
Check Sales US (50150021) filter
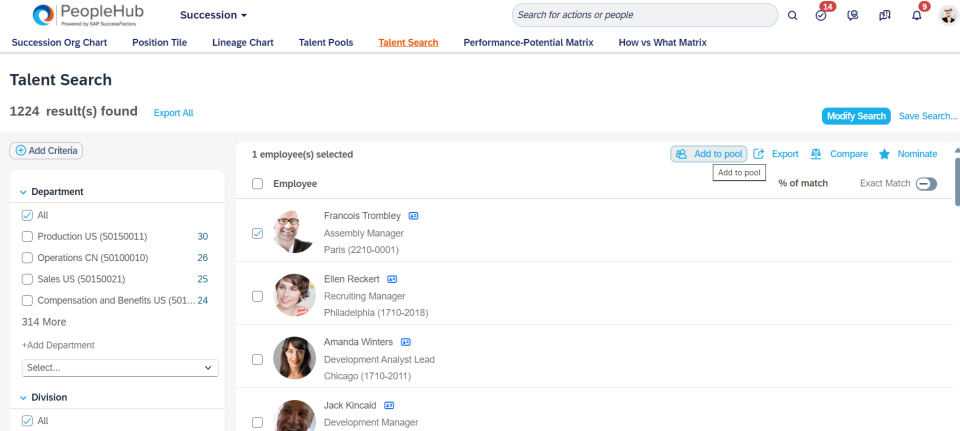tap(27, 279)
